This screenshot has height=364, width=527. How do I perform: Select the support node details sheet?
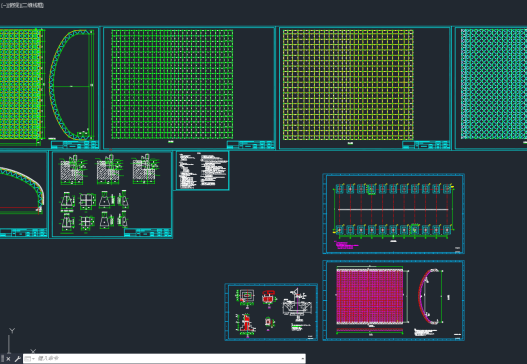[x=112, y=195]
